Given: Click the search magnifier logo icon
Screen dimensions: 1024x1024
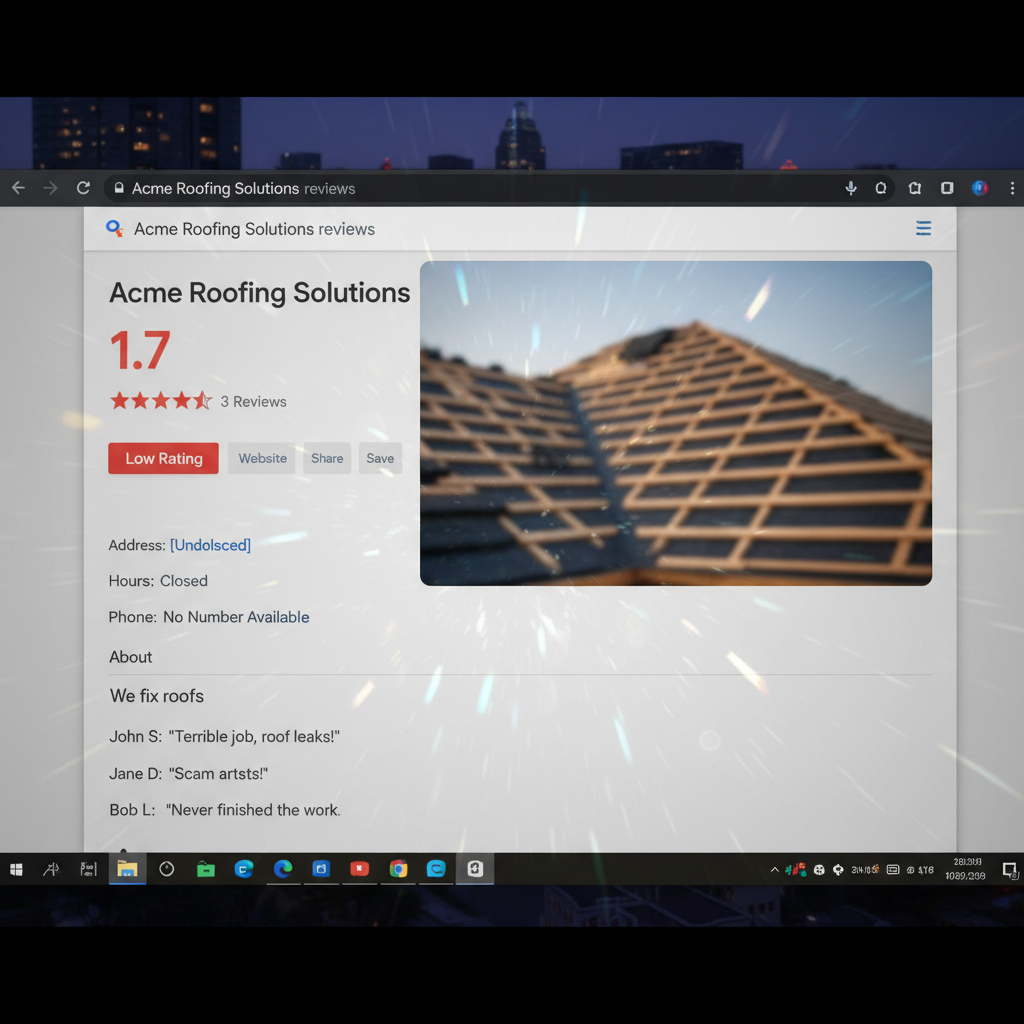Looking at the screenshot, I should (x=114, y=228).
